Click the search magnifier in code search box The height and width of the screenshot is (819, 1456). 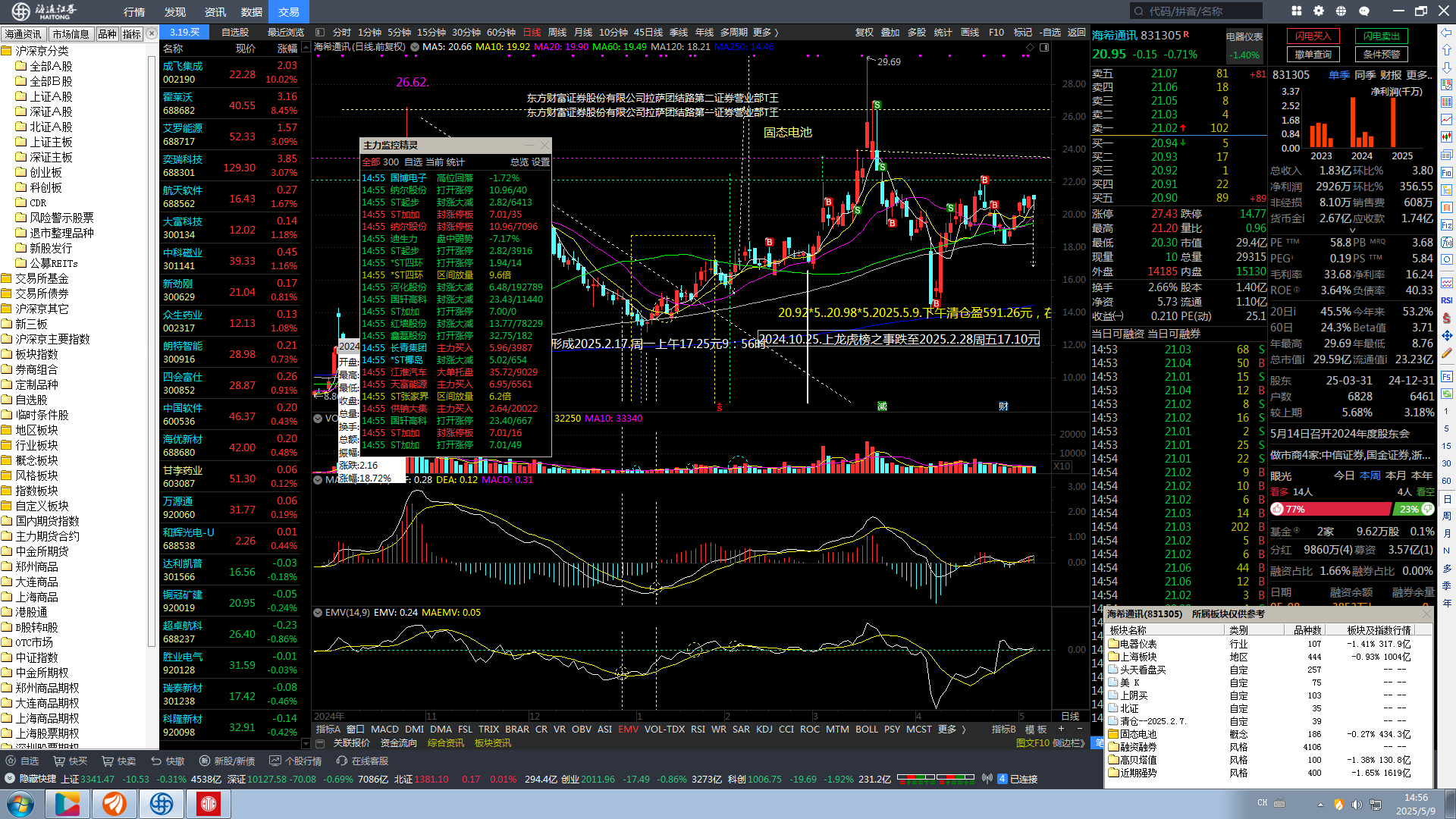coord(1139,11)
